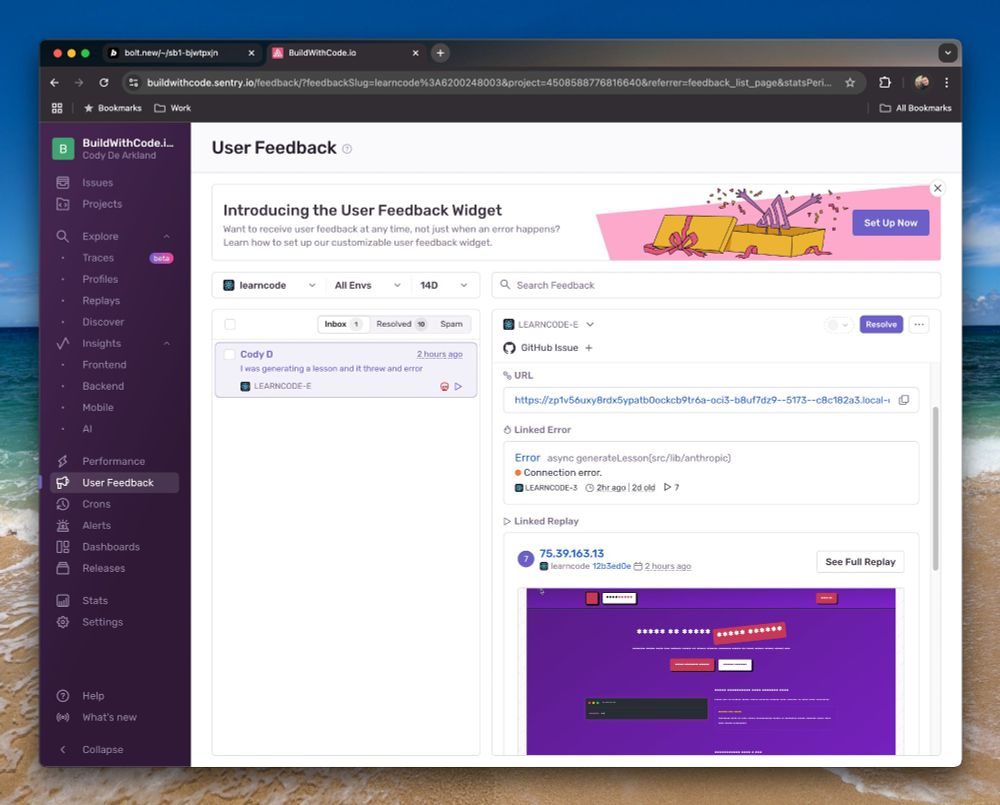
Task: Open the assignee dropdown next to Resolve
Action: 838,325
